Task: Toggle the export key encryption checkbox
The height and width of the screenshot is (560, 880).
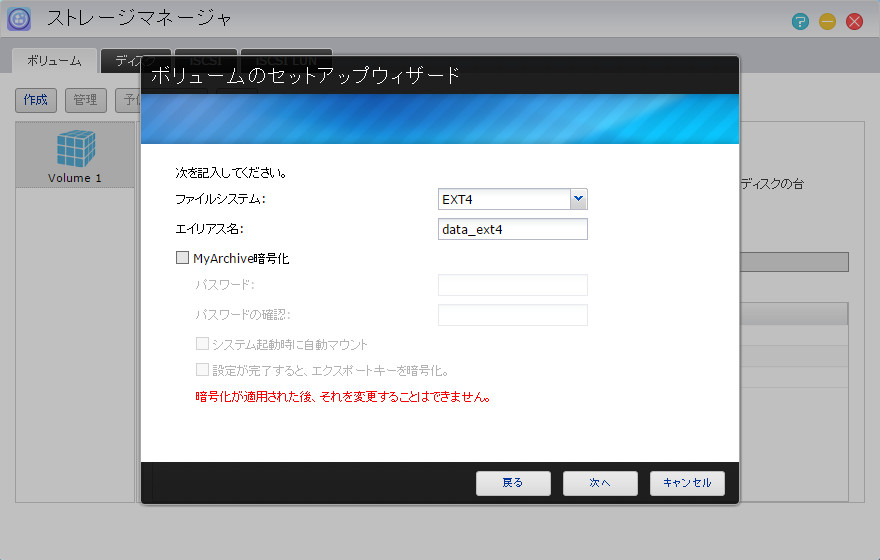Action: pos(202,369)
